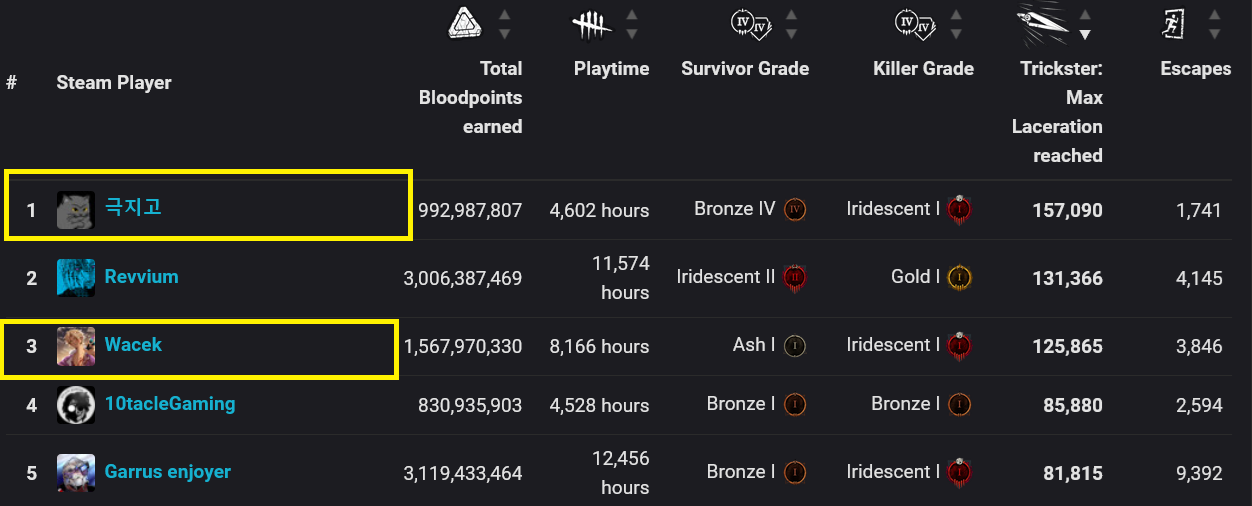Click the Total Bloodpoints earned header text
Screen dimensions: 1252x506
click(x=470, y=97)
